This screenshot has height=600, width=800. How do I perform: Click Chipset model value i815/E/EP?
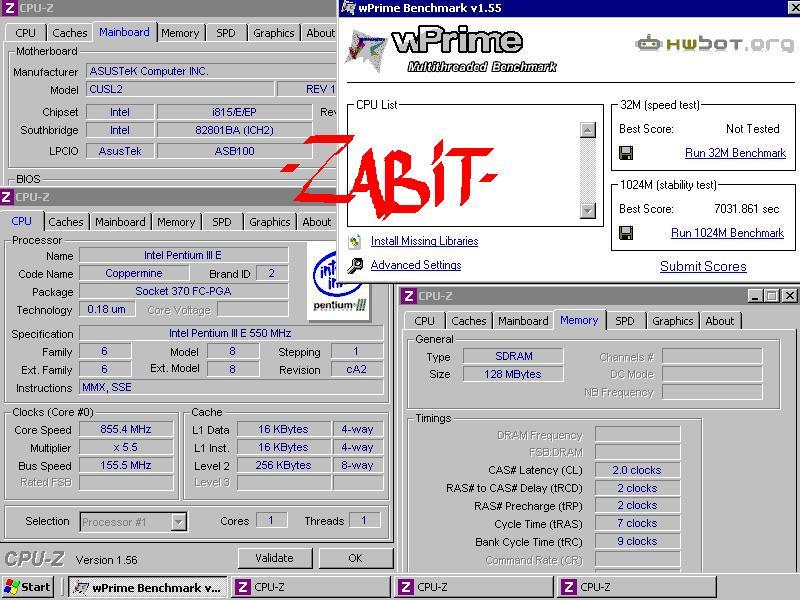pyautogui.click(x=234, y=112)
